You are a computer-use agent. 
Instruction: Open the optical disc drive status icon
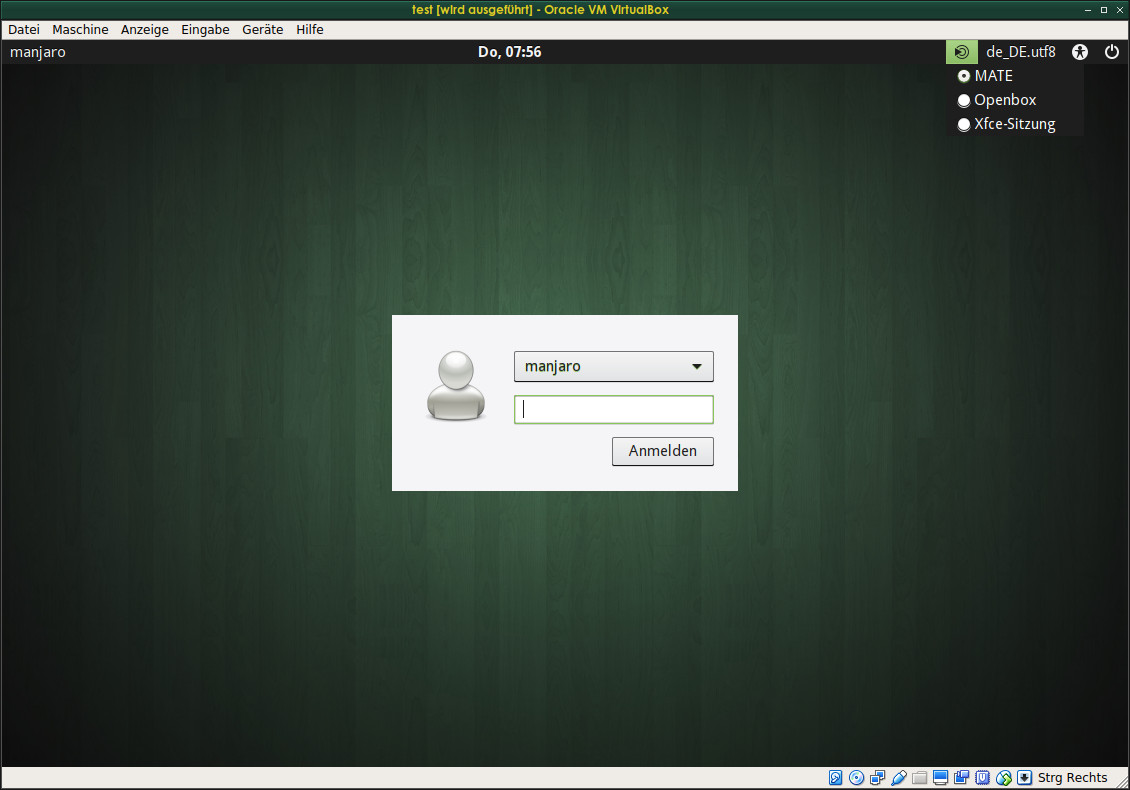(857, 778)
